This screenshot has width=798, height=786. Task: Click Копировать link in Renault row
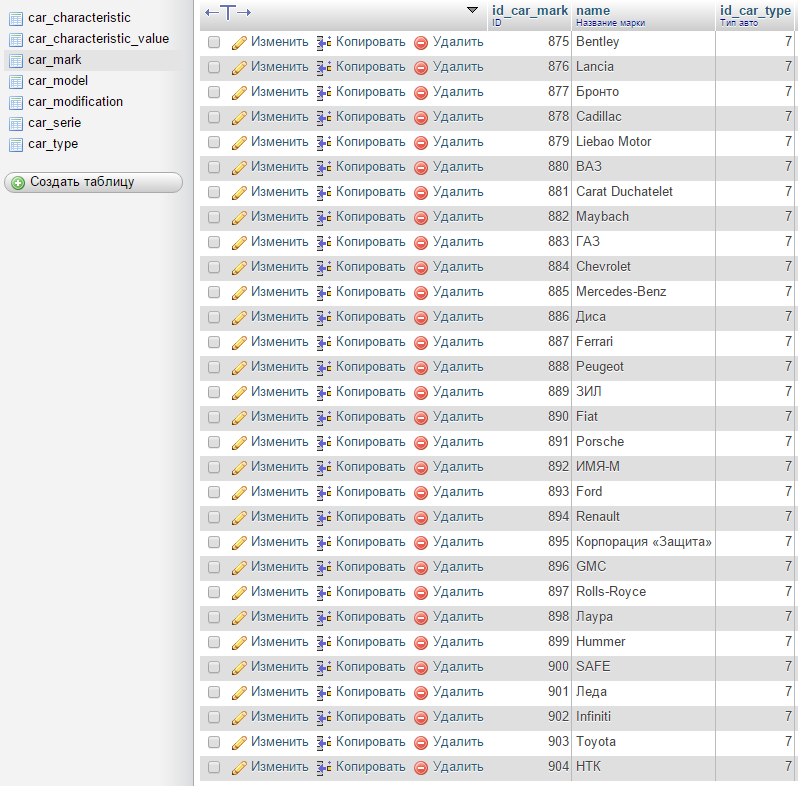(370, 517)
